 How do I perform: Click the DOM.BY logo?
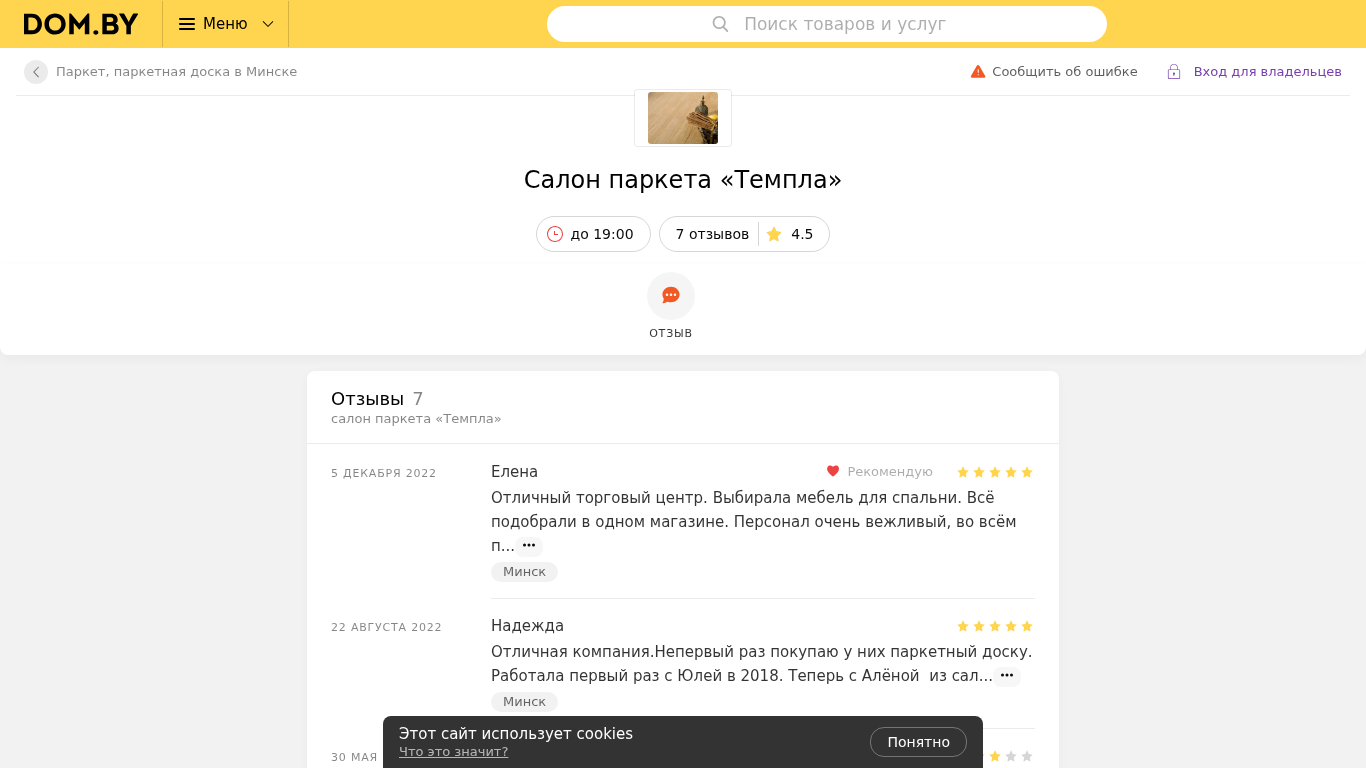(x=80, y=24)
